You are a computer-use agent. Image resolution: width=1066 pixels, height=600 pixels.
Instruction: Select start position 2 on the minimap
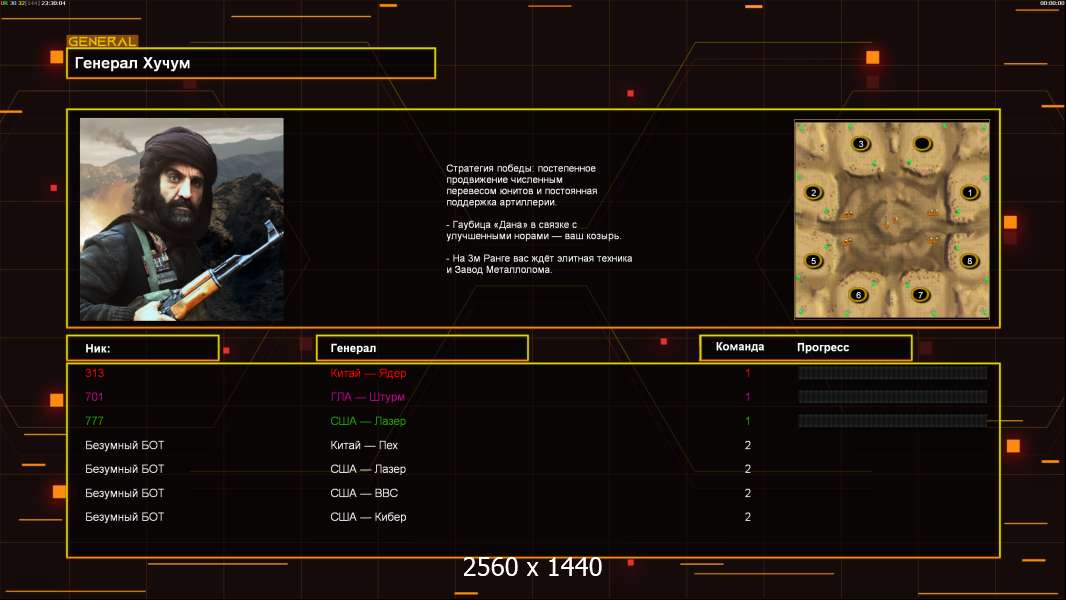click(813, 193)
